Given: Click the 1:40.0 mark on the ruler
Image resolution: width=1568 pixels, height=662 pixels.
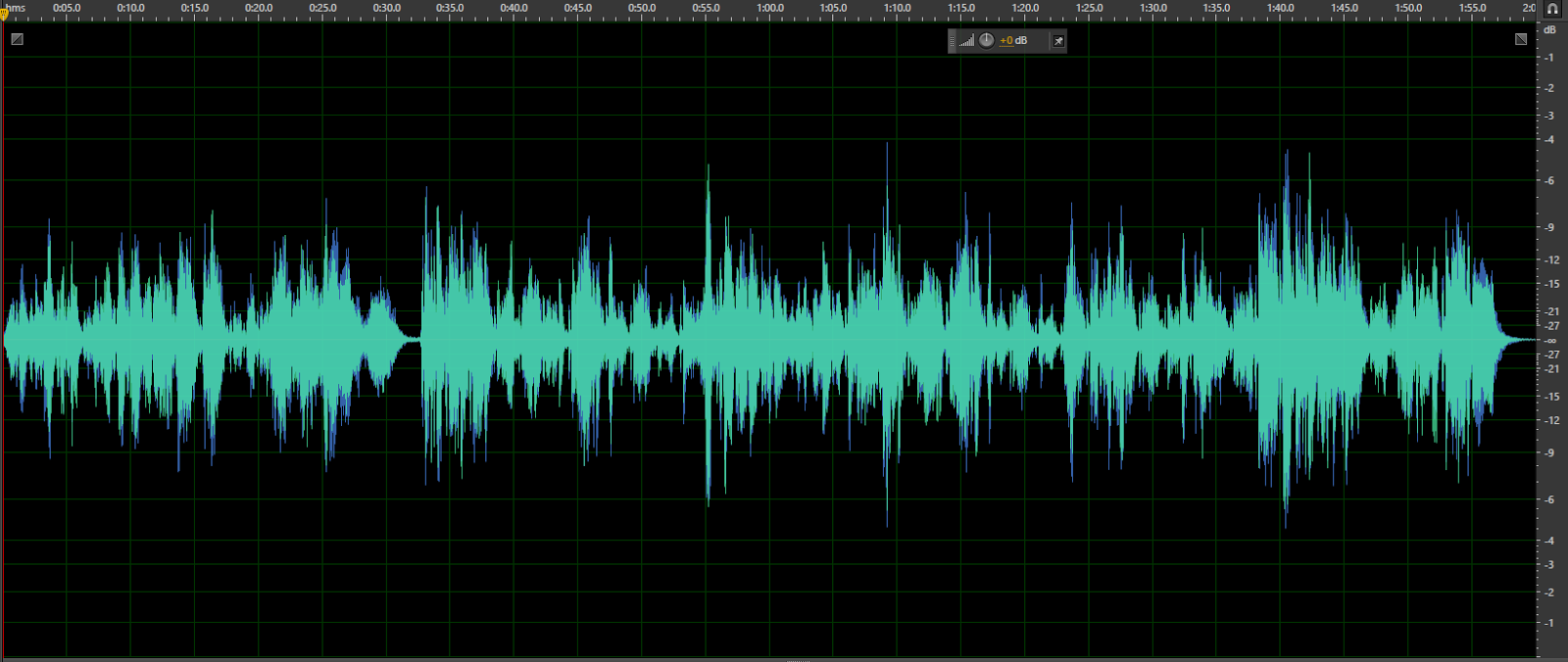Looking at the screenshot, I should tap(1280, 8).
